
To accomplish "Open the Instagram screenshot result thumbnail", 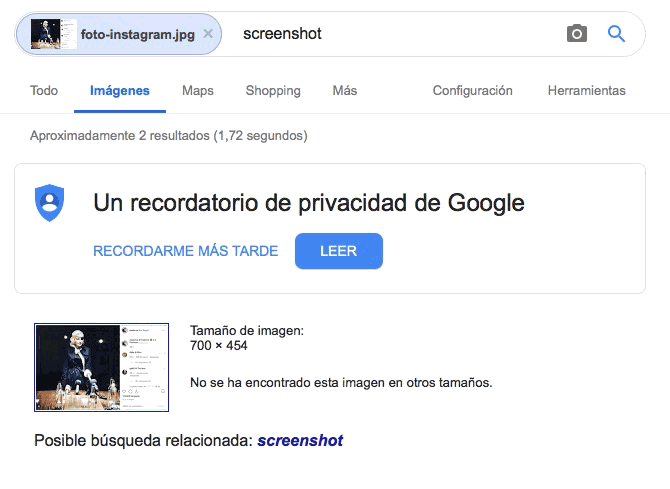I will [x=101, y=367].
